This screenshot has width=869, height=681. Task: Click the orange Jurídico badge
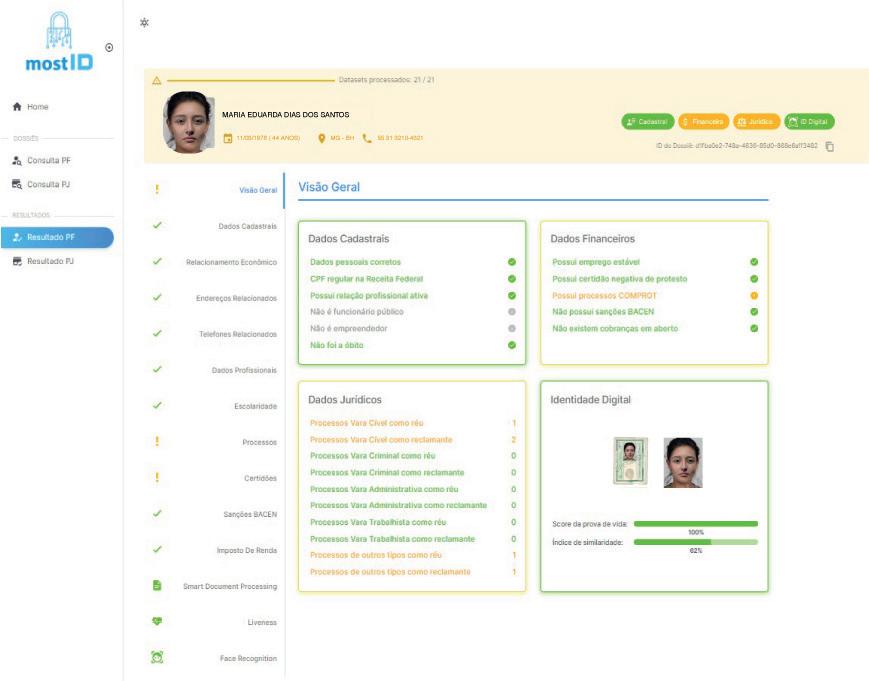coord(756,122)
